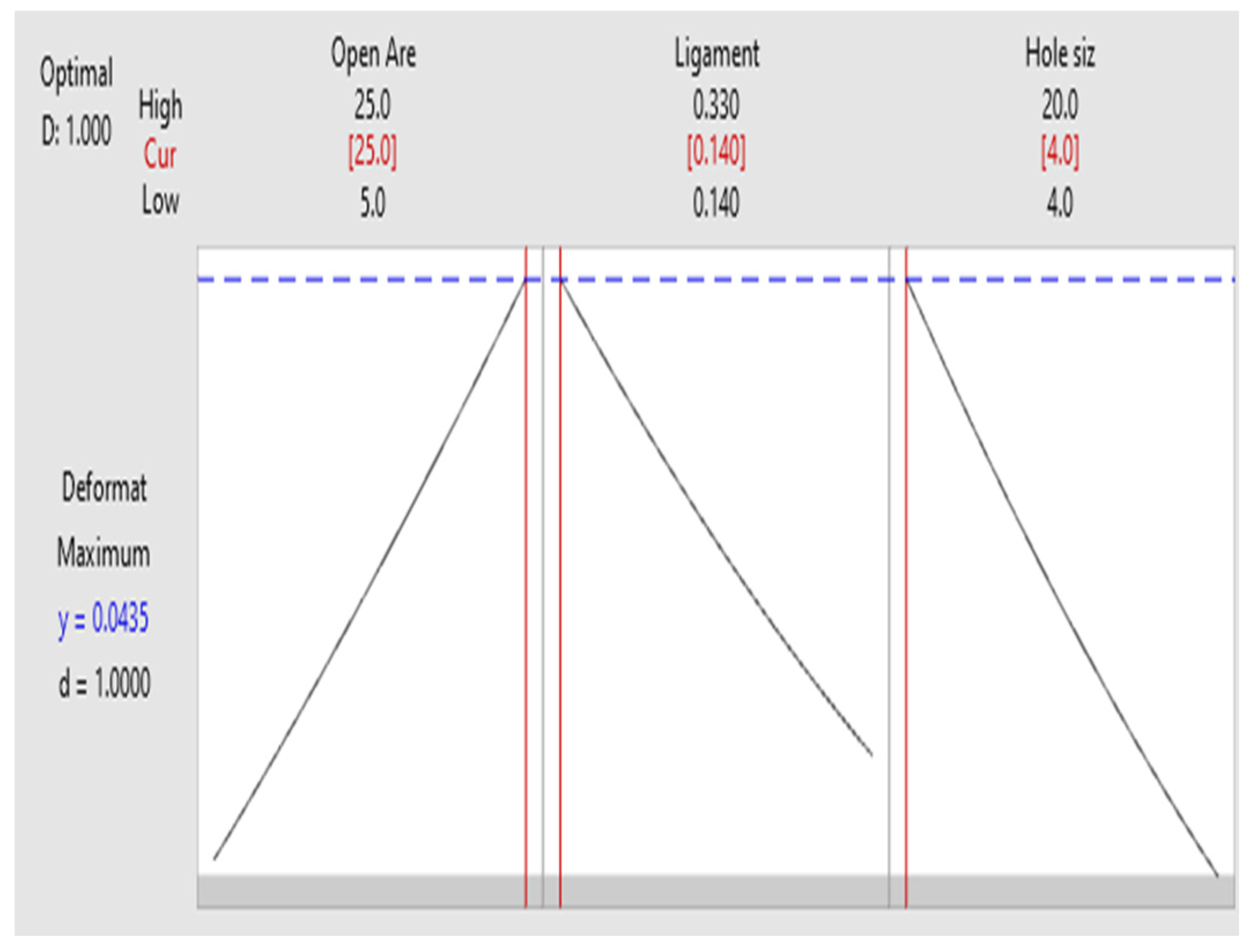Select the Ligament column header
The width and height of the screenshot is (1252, 952).
(x=717, y=54)
